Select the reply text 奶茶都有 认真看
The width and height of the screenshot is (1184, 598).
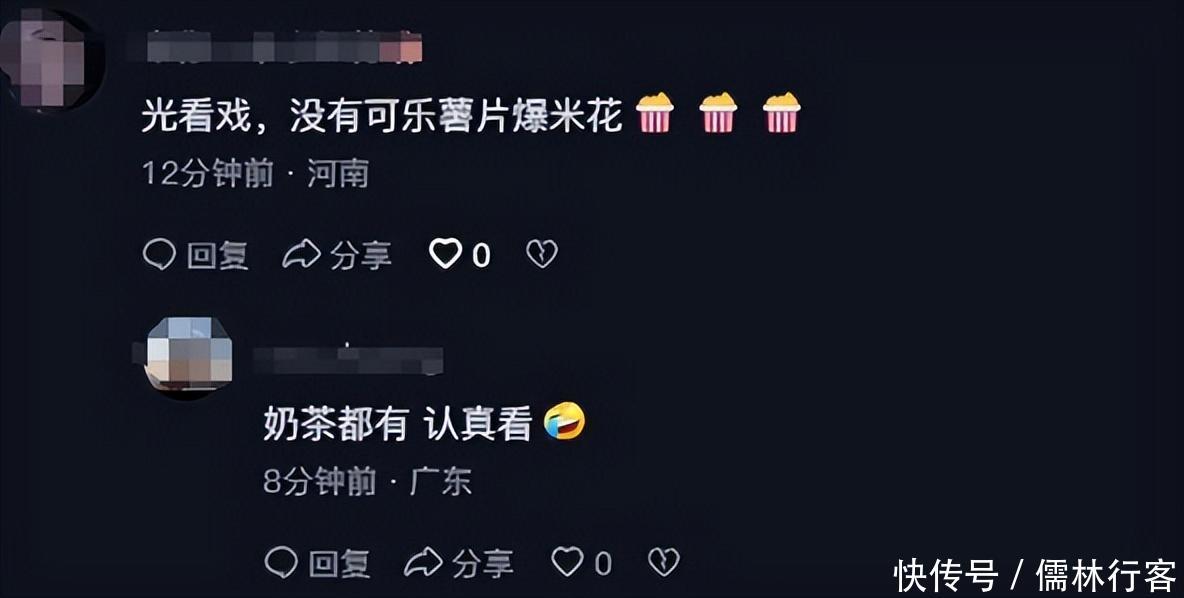pos(398,424)
